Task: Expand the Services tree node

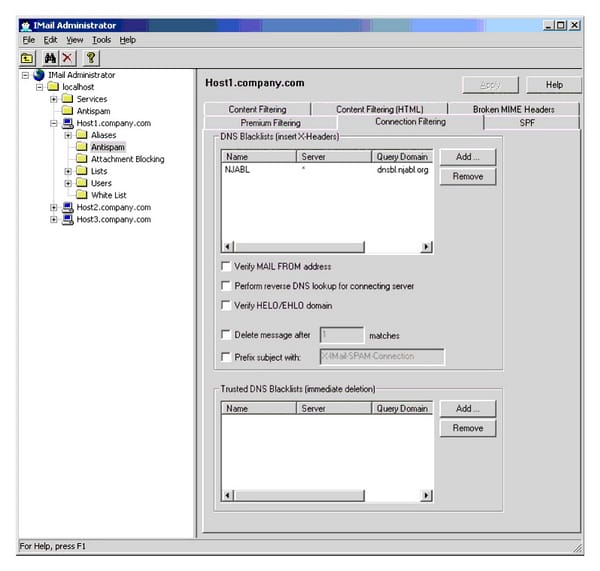Action: 54,99
